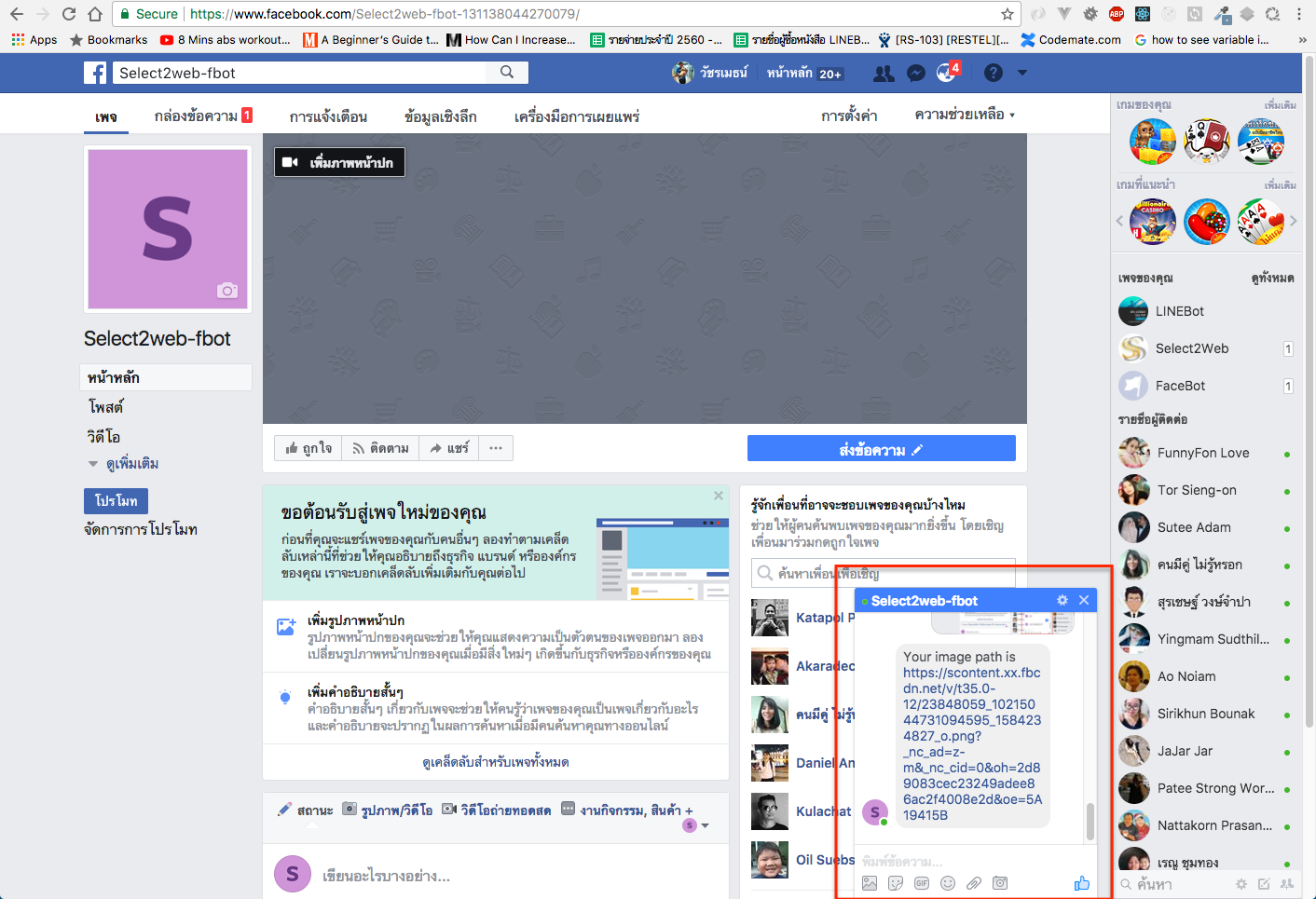Click the purple S page profile picture
The height and width of the screenshot is (899, 1316).
[168, 229]
